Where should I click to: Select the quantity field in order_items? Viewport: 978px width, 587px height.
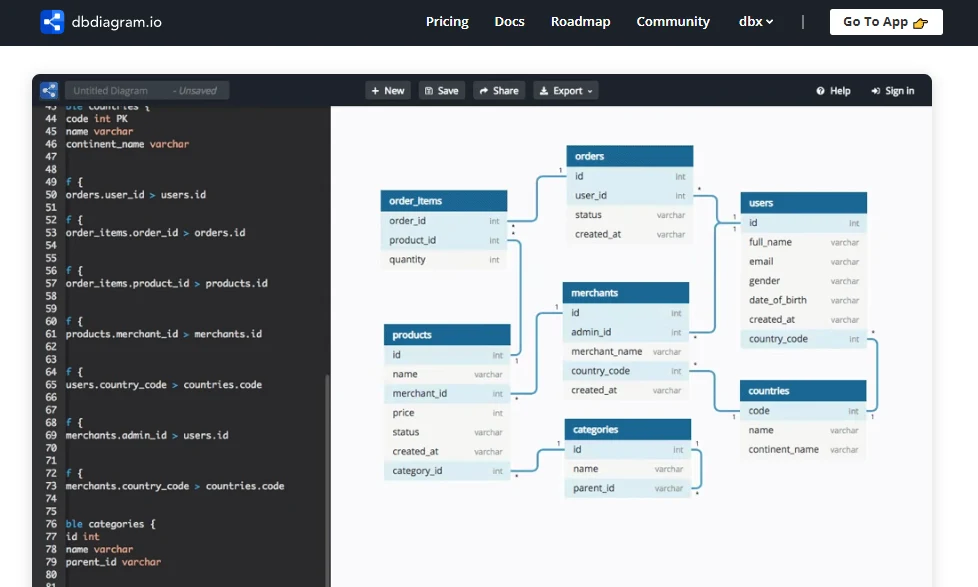443,260
